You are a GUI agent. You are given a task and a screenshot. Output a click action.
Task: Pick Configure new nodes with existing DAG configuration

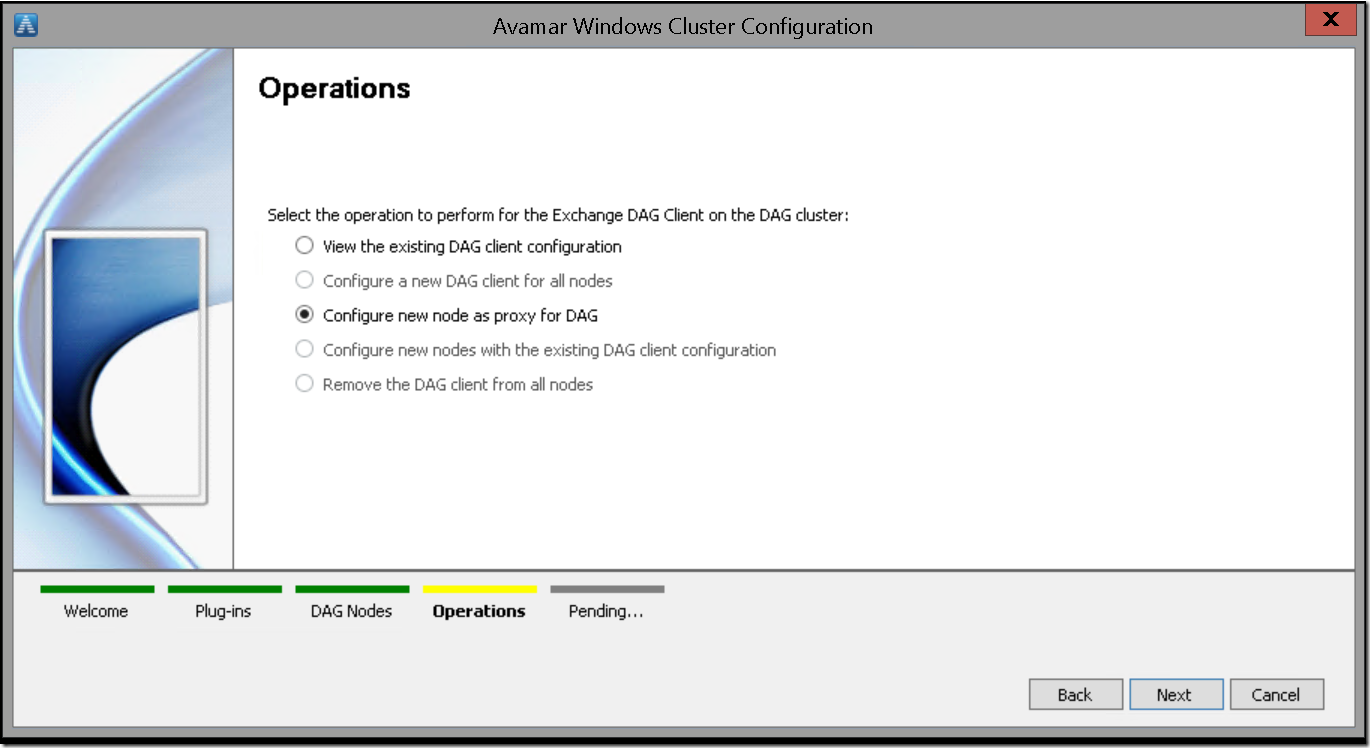point(536,350)
